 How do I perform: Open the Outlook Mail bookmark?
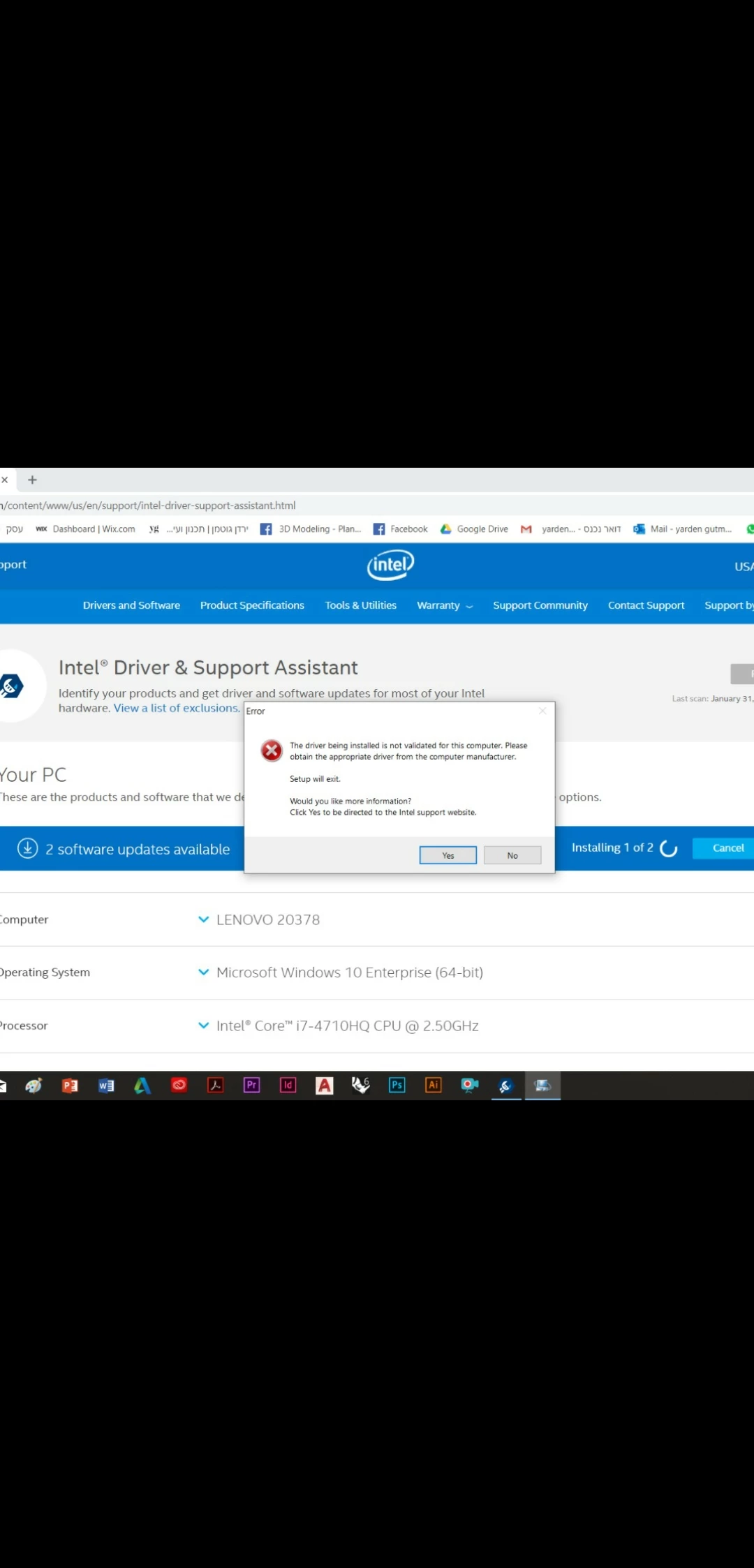click(x=683, y=529)
